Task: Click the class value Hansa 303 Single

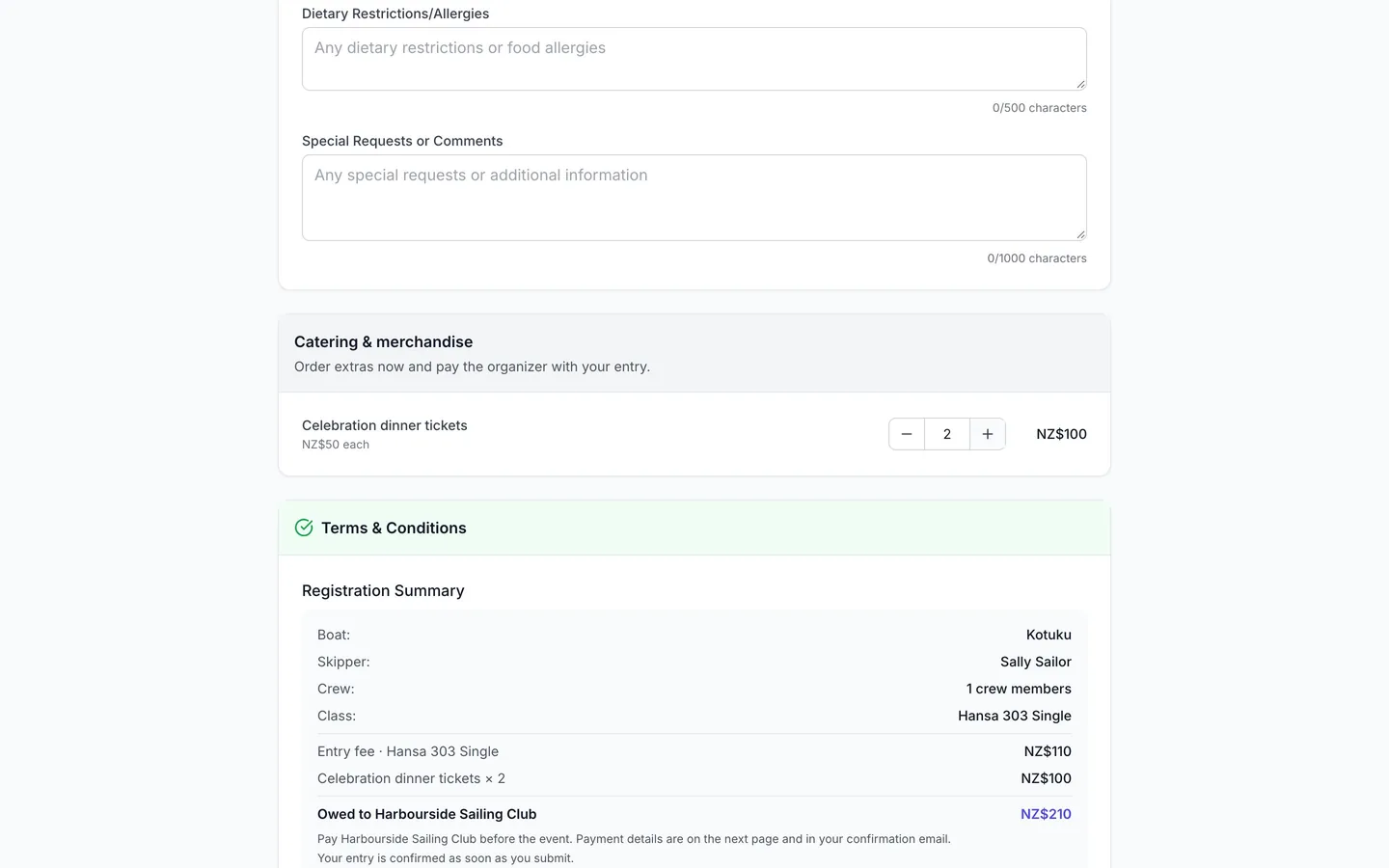Action: pyautogui.click(x=1015, y=716)
